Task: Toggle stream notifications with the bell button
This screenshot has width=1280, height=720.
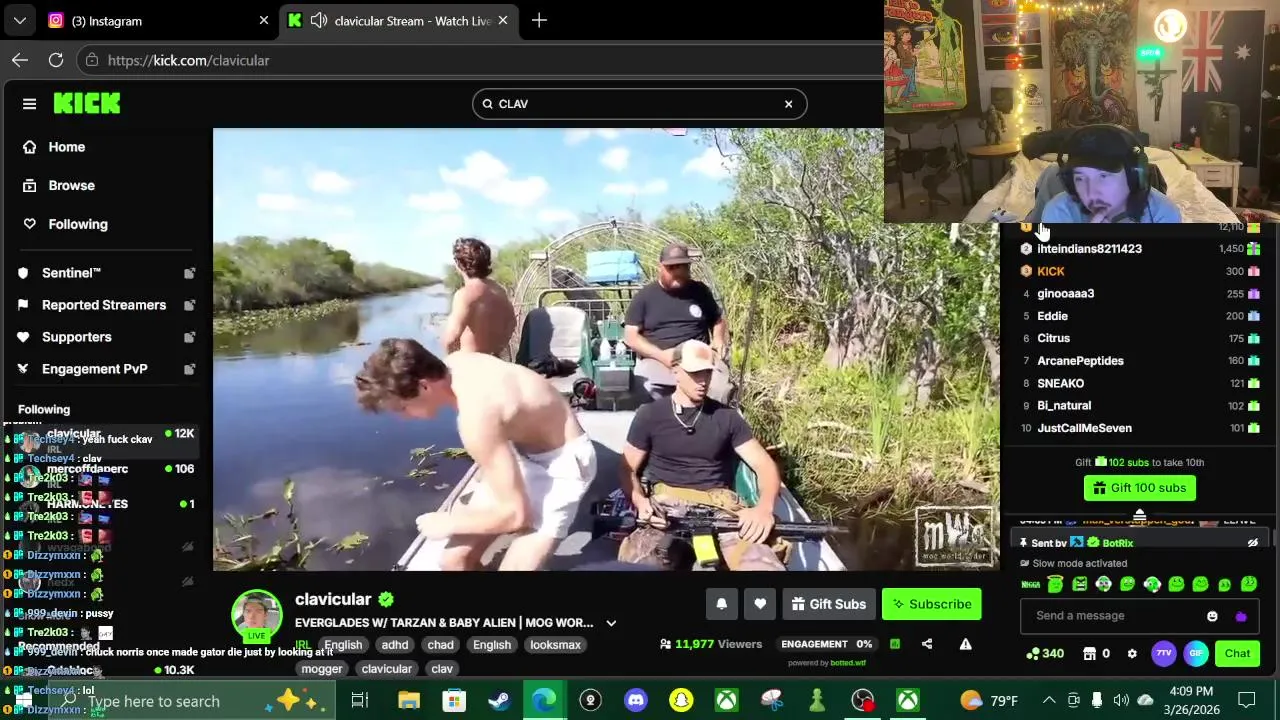Action: tap(721, 604)
